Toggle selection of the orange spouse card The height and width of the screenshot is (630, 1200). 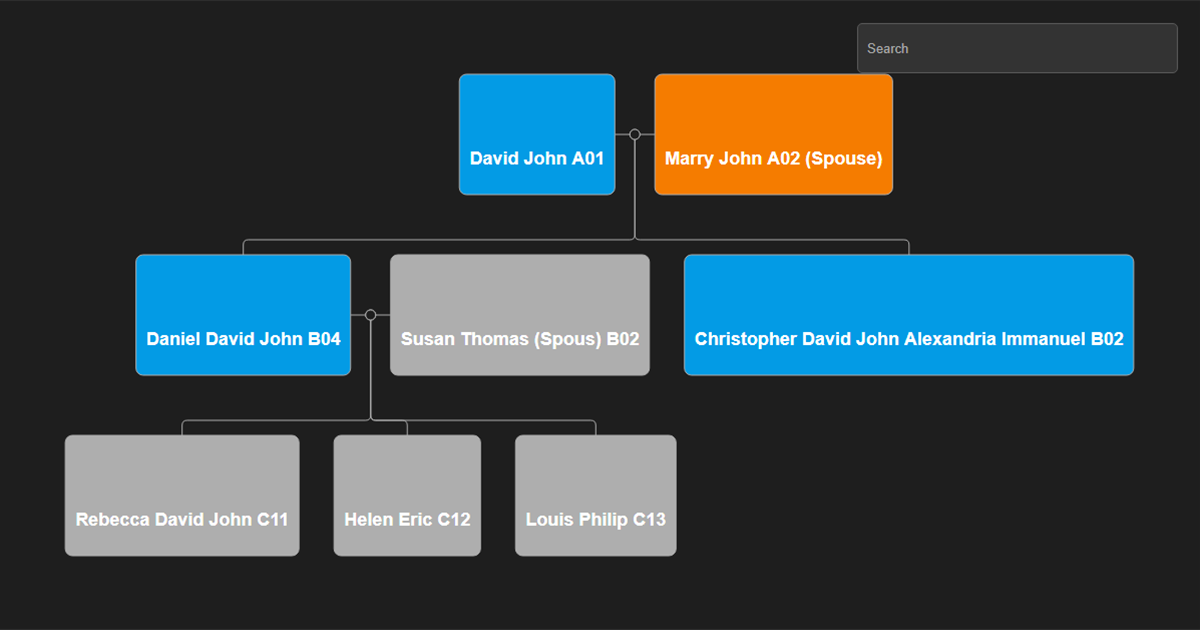click(773, 134)
